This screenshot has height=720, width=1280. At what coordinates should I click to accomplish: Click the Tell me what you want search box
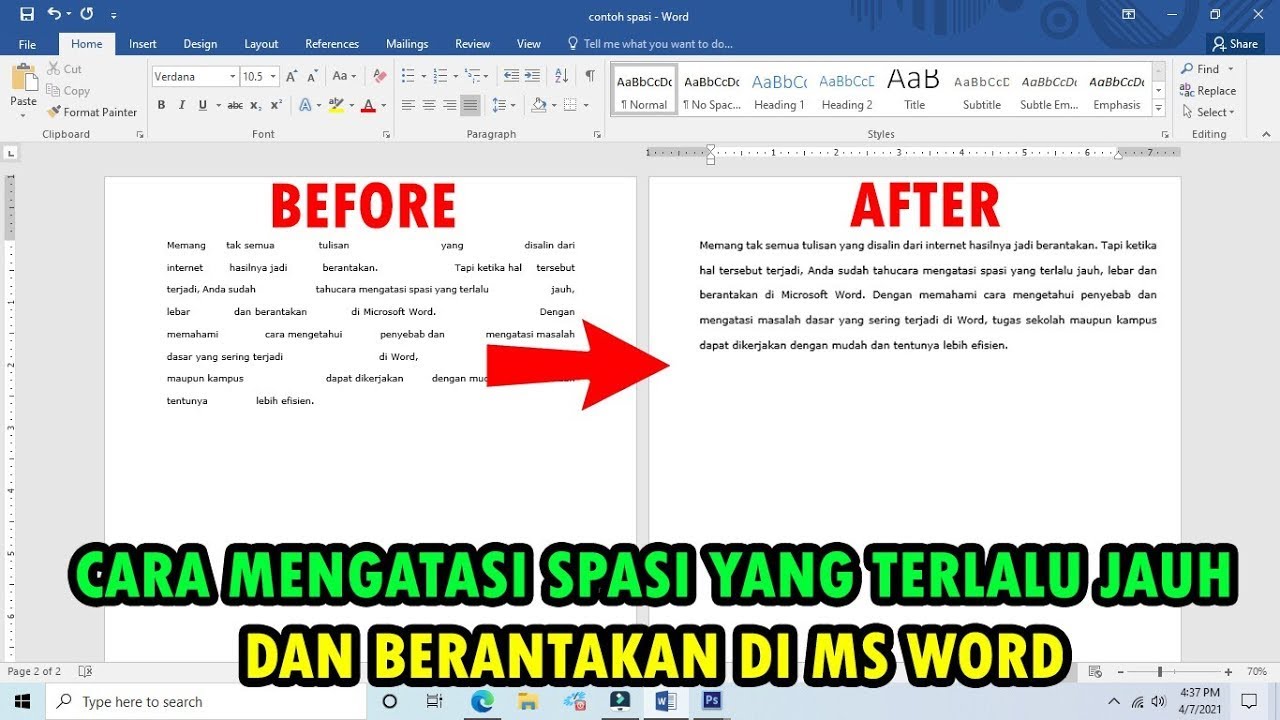(650, 44)
